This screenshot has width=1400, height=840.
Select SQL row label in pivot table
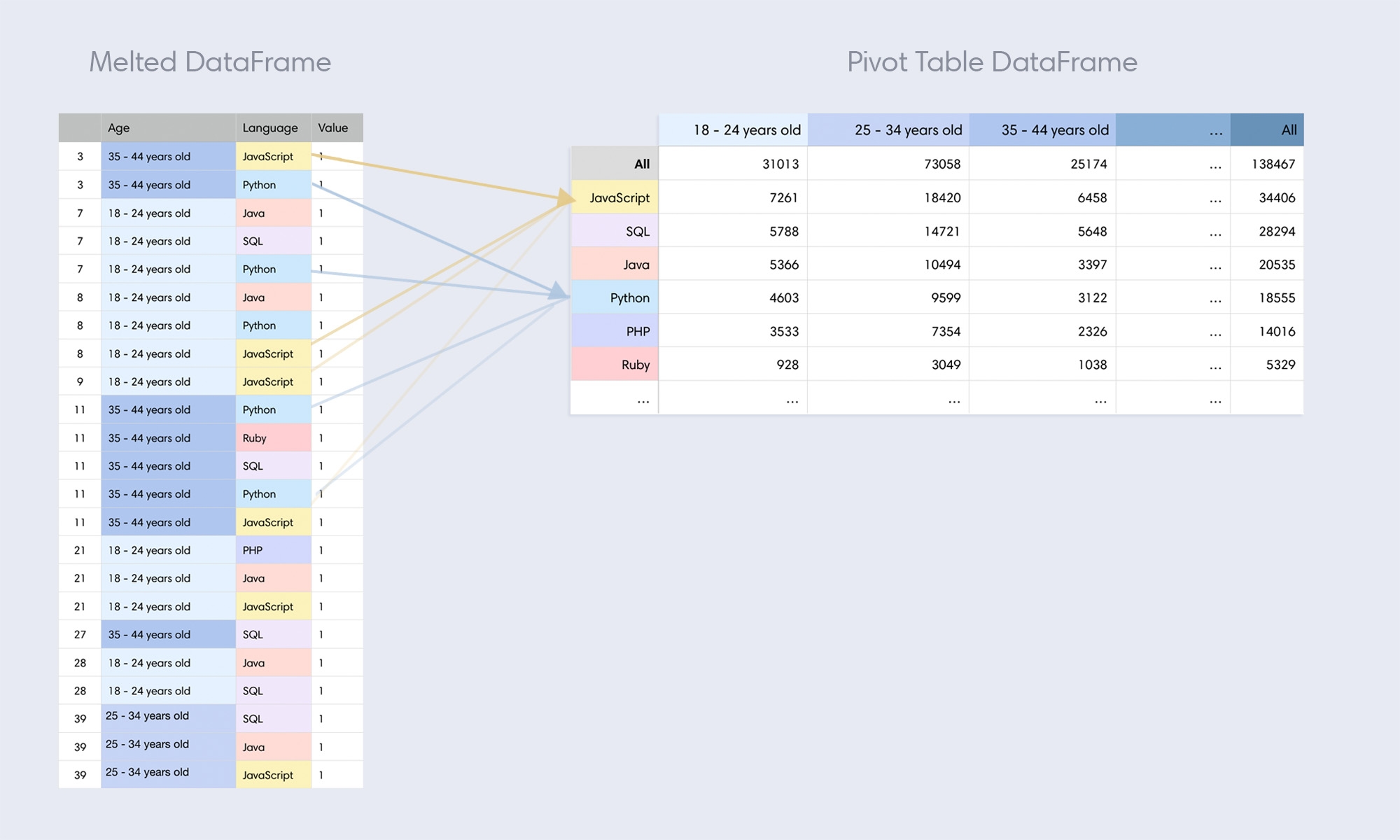[x=615, y=231]
